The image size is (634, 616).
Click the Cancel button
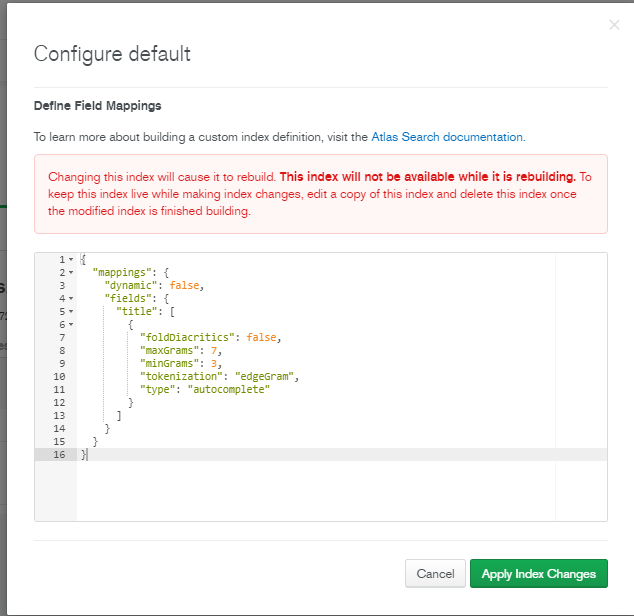(435, 574)
